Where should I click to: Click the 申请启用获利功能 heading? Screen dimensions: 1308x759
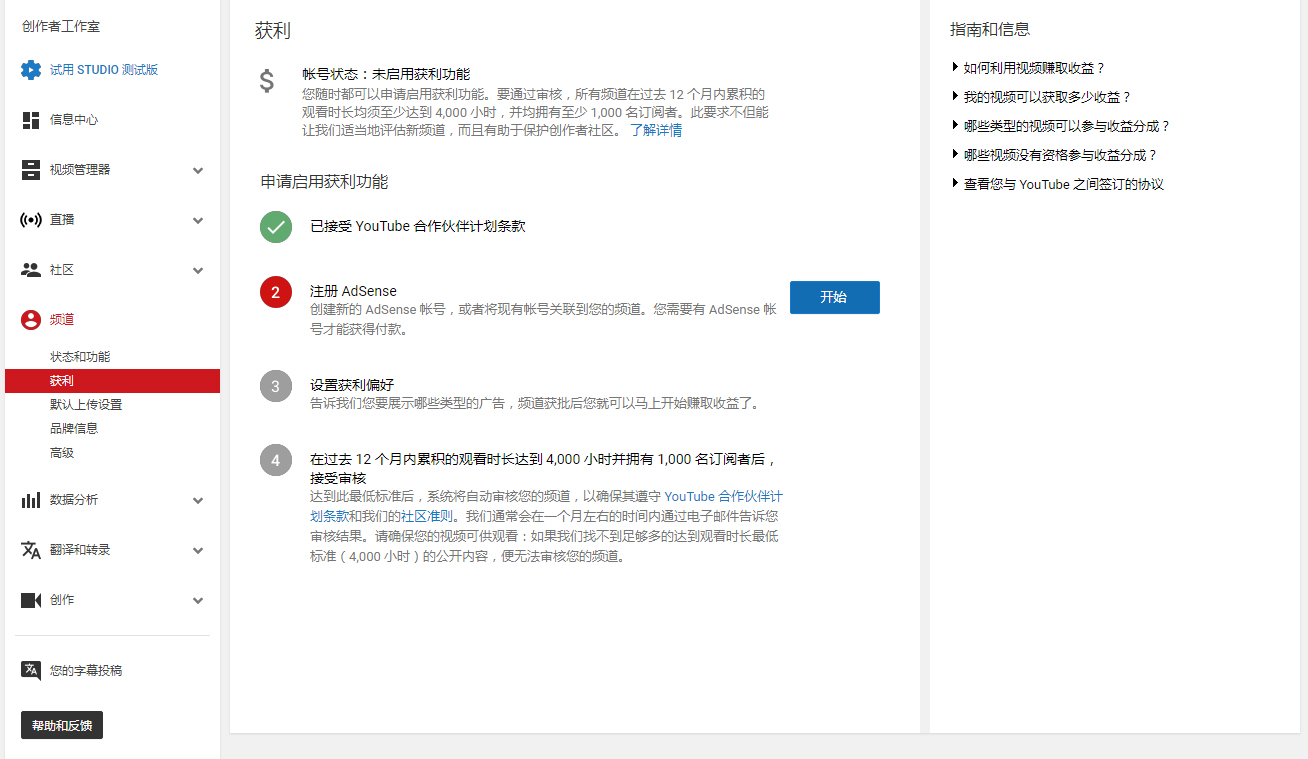point(324,182)
